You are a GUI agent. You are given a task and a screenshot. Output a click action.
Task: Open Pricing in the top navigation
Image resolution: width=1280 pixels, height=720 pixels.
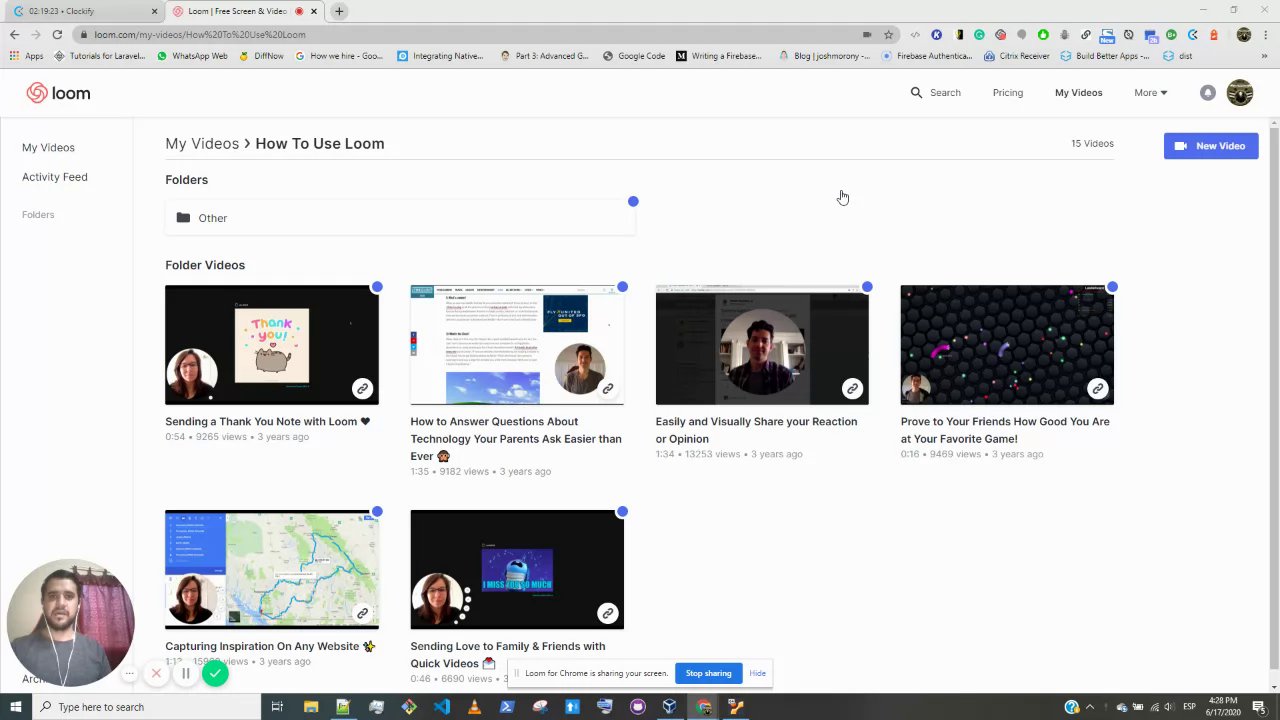point(1007,93)
